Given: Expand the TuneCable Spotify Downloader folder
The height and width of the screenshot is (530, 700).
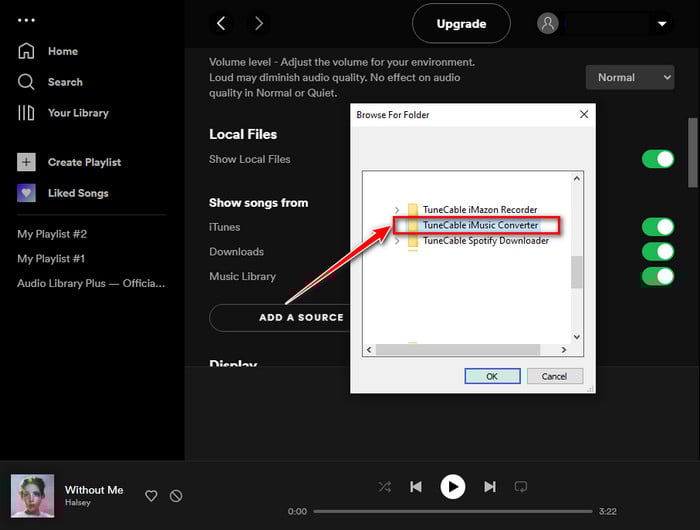Looking at the screenshot, I should pos(397,241).
